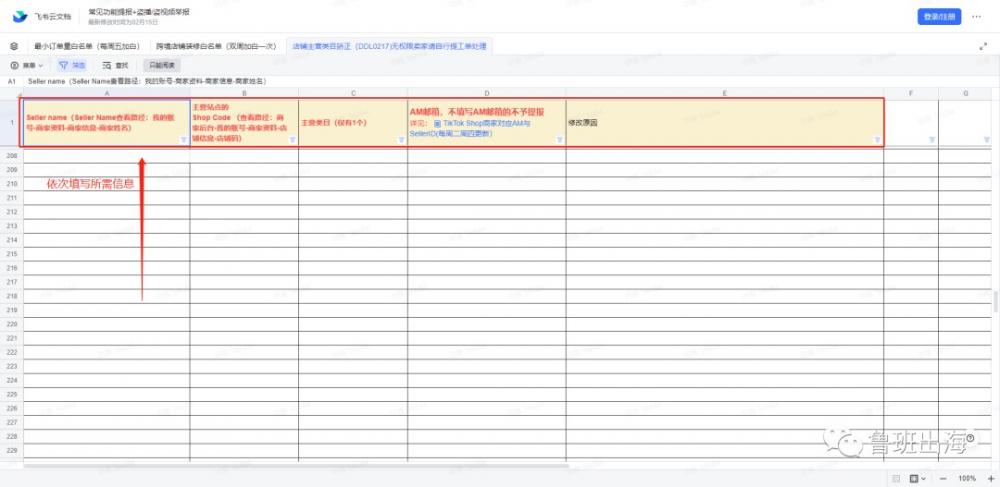Click the A1 cell reference box
The height and width of the screenshot is (487, 1000).
click(x=11, y=82)
